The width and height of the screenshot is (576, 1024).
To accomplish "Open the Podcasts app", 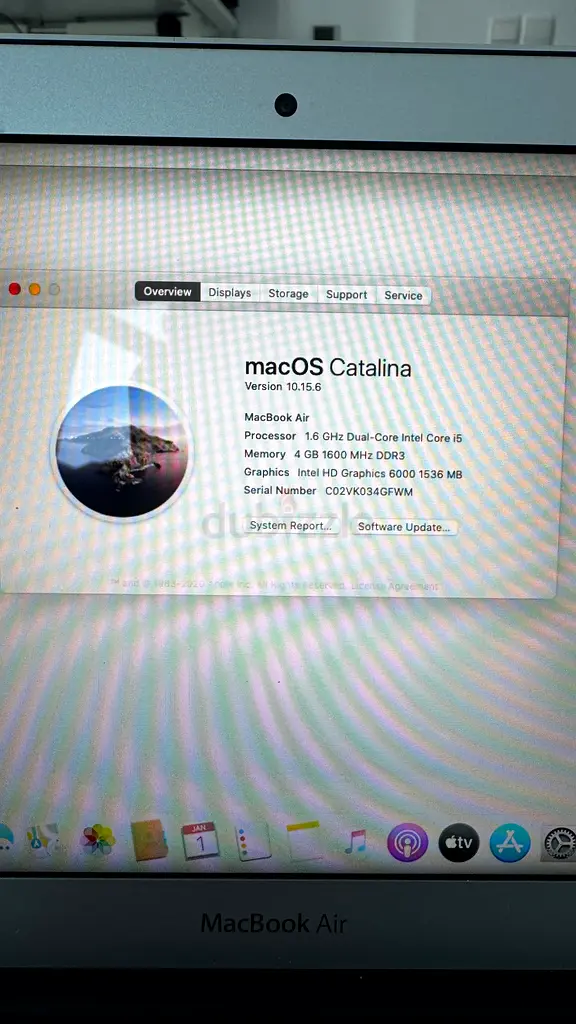I will click(408, 842).
